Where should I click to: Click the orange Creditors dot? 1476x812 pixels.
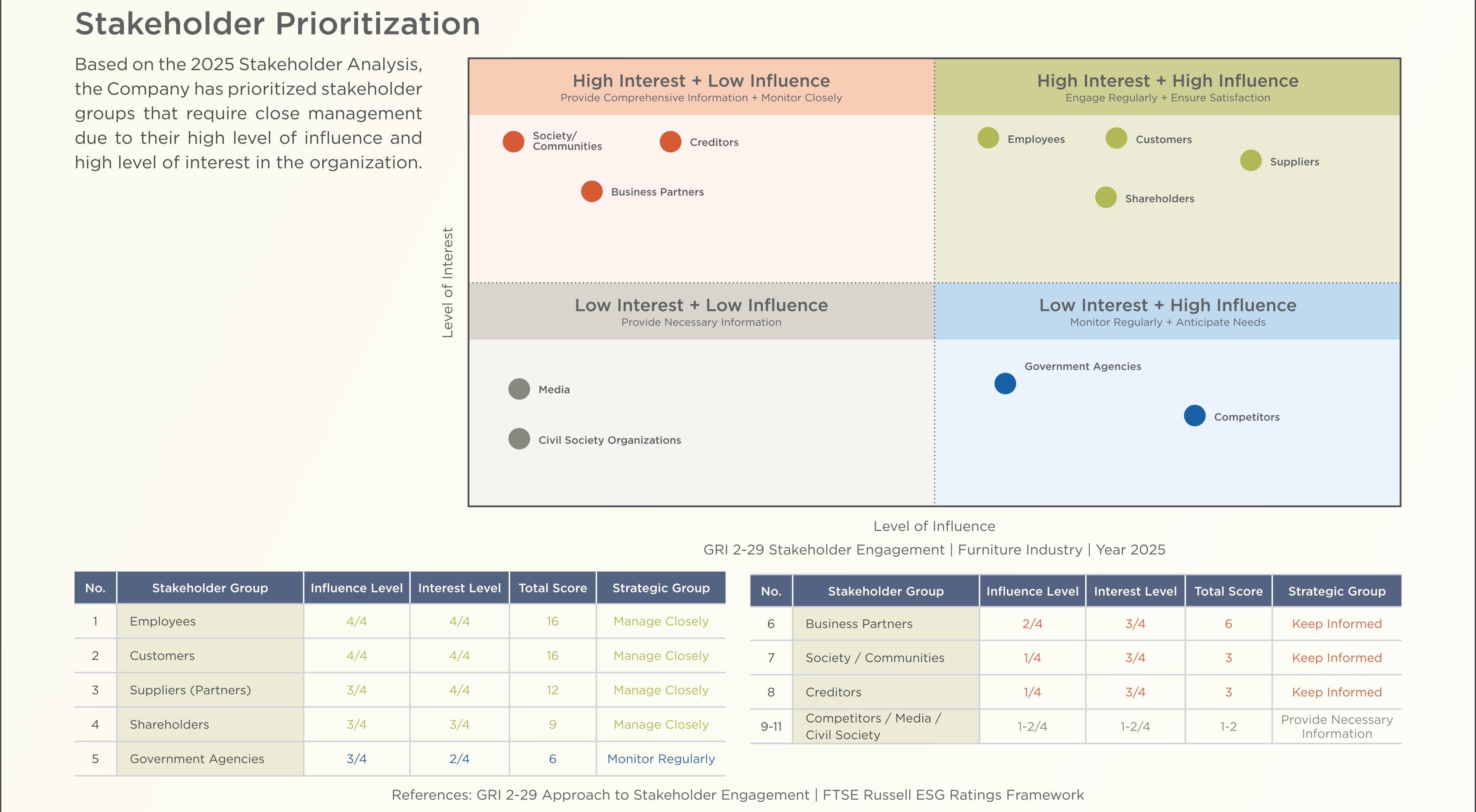pyautogui.click(x=670, y=141)
